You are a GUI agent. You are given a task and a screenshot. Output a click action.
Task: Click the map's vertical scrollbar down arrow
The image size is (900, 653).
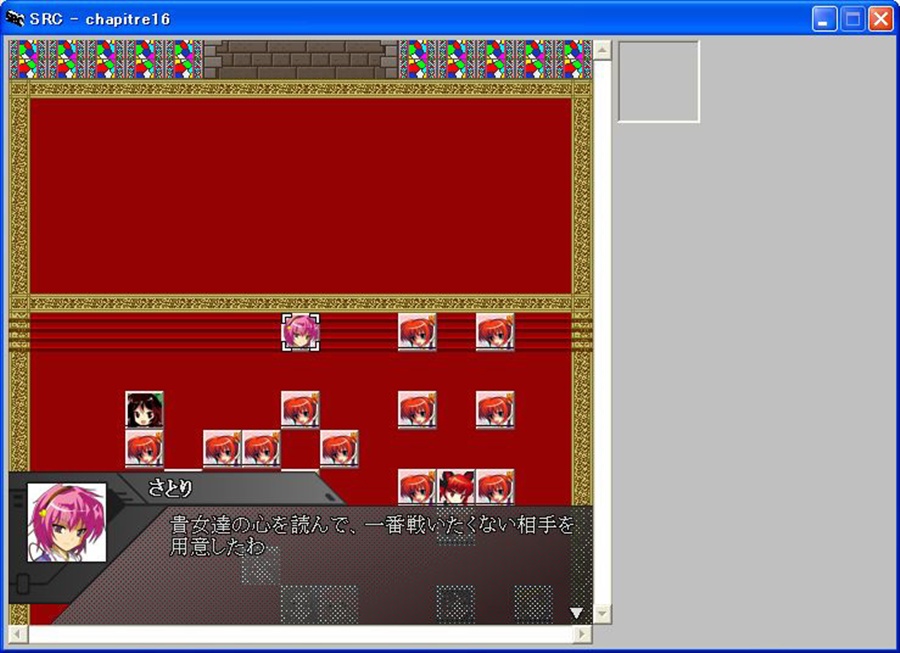(x=602, y=614)
